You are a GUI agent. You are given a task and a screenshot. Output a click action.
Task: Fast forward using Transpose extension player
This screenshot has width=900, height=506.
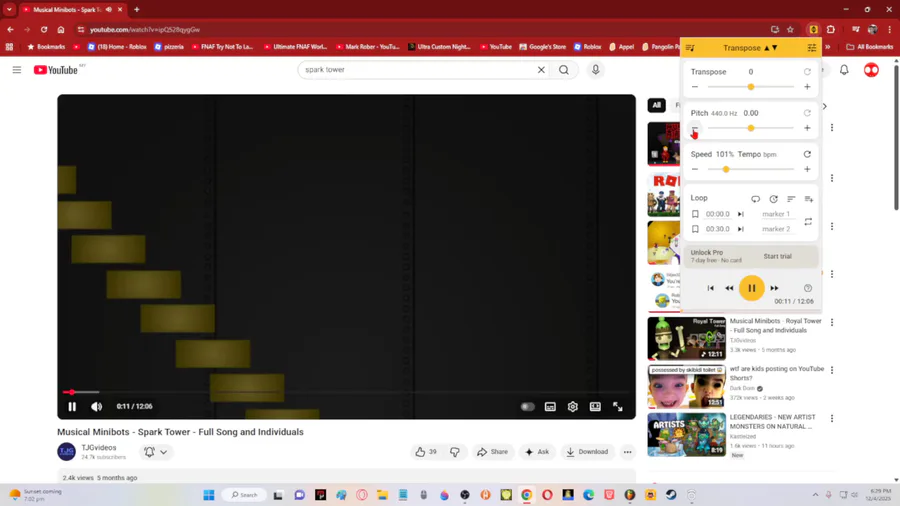tap(774, 288)
